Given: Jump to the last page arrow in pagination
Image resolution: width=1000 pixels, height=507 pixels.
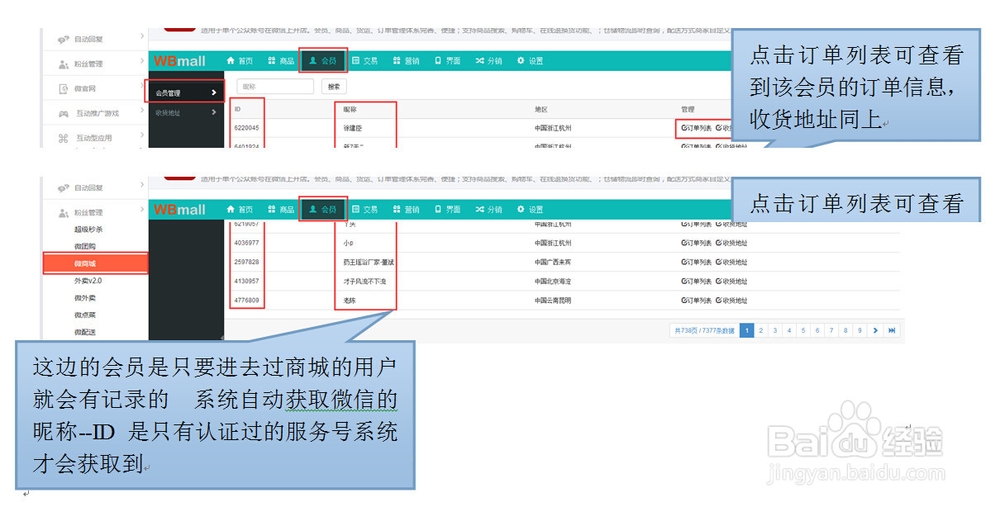Looking at the screenshot, I should click(x=892, y=330).
